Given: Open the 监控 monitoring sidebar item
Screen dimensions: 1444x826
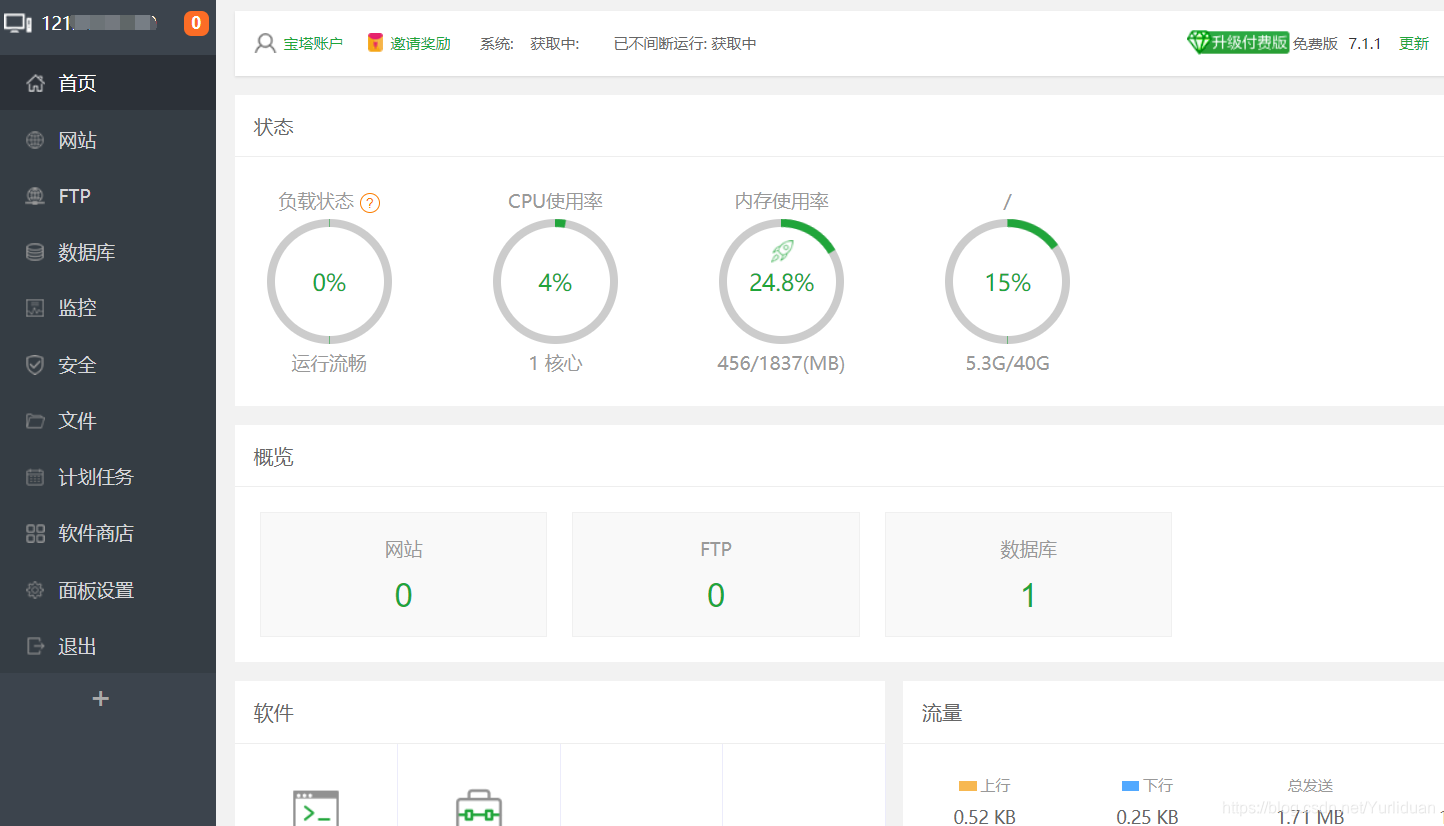Looking at the screenshot, I should coord(108,308).
